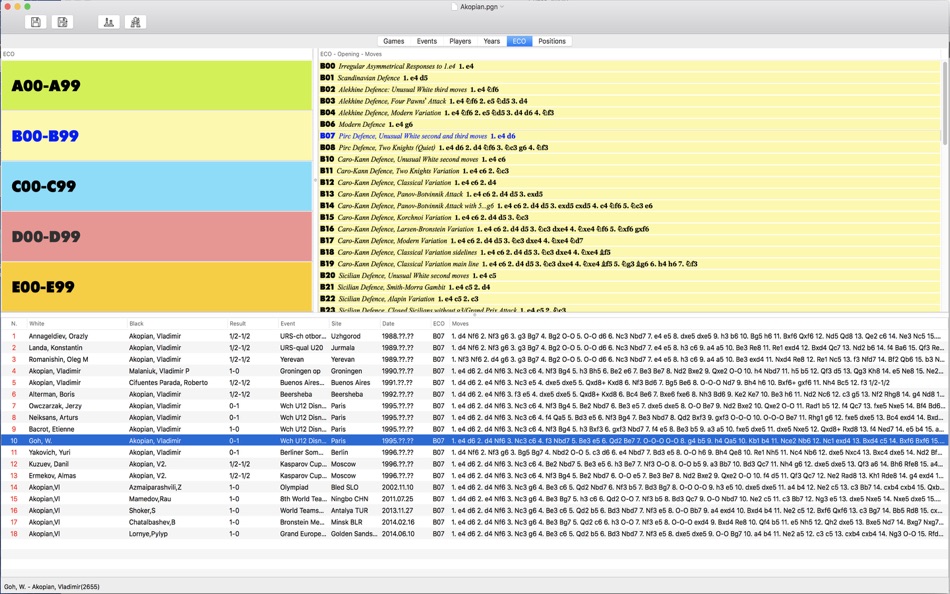Choose the red D00-D99 ECO category
950x594 pixels.
156,236
